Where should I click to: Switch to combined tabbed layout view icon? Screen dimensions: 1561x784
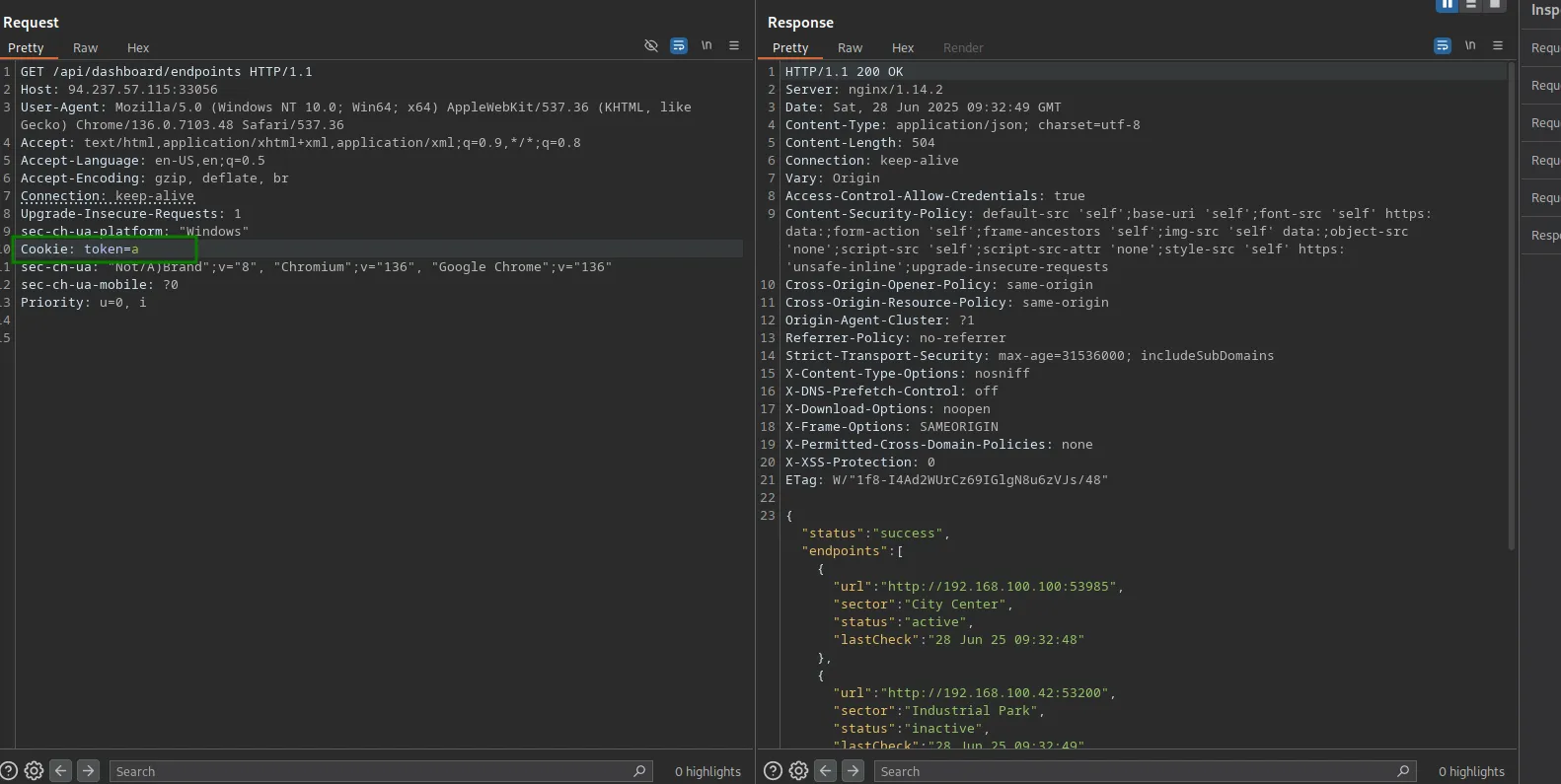pos(1495,5)
